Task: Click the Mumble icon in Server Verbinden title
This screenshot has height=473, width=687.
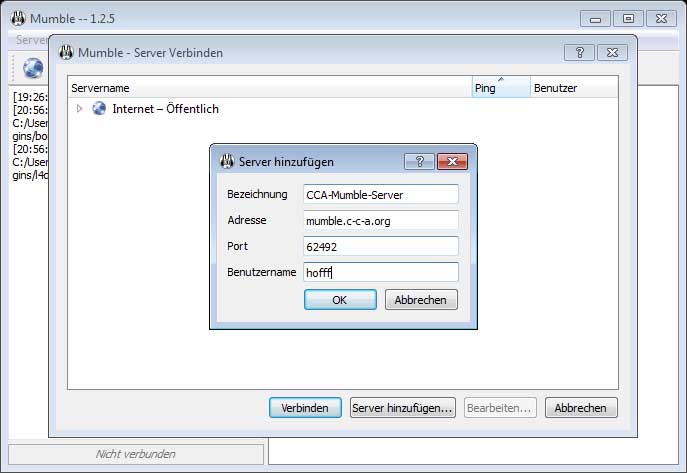Action: 66,53
